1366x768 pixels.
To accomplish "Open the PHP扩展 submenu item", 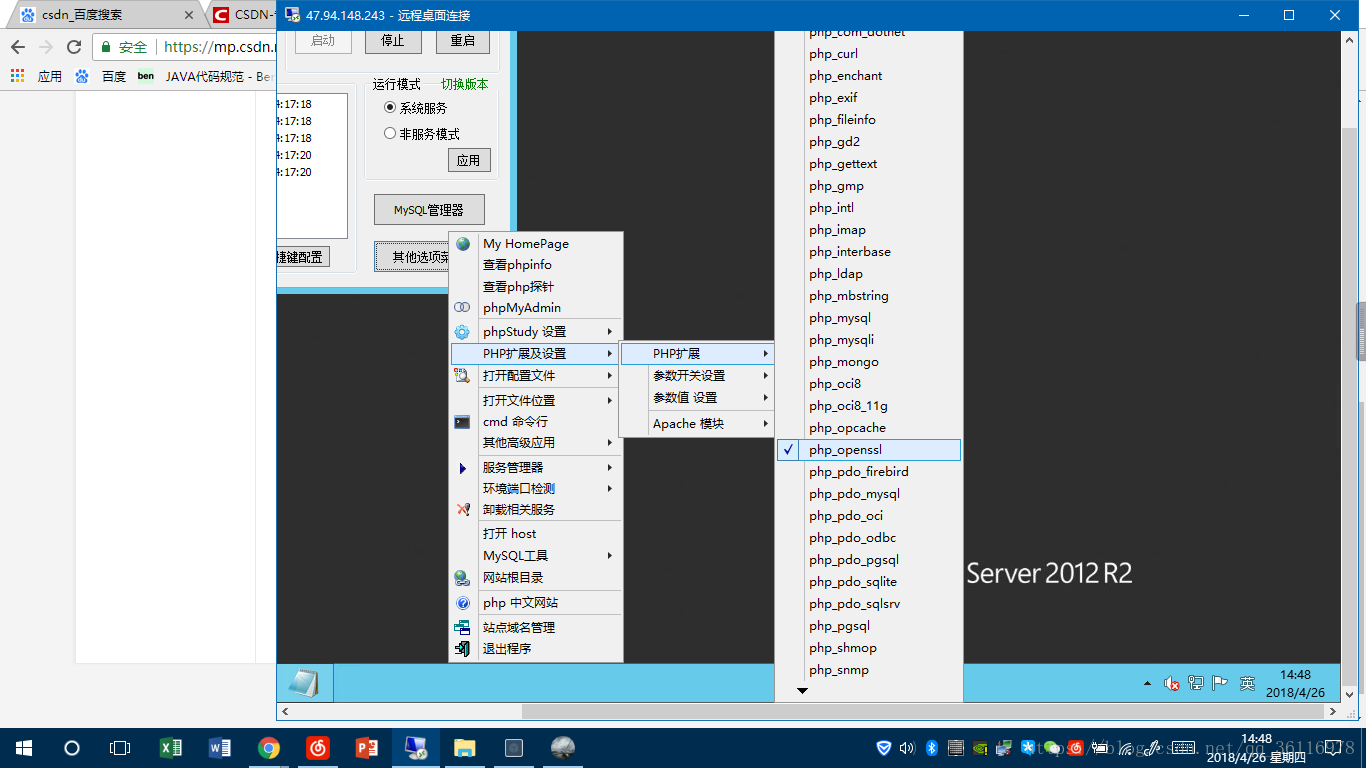I will pyautogui.click(x=697, y=354).
